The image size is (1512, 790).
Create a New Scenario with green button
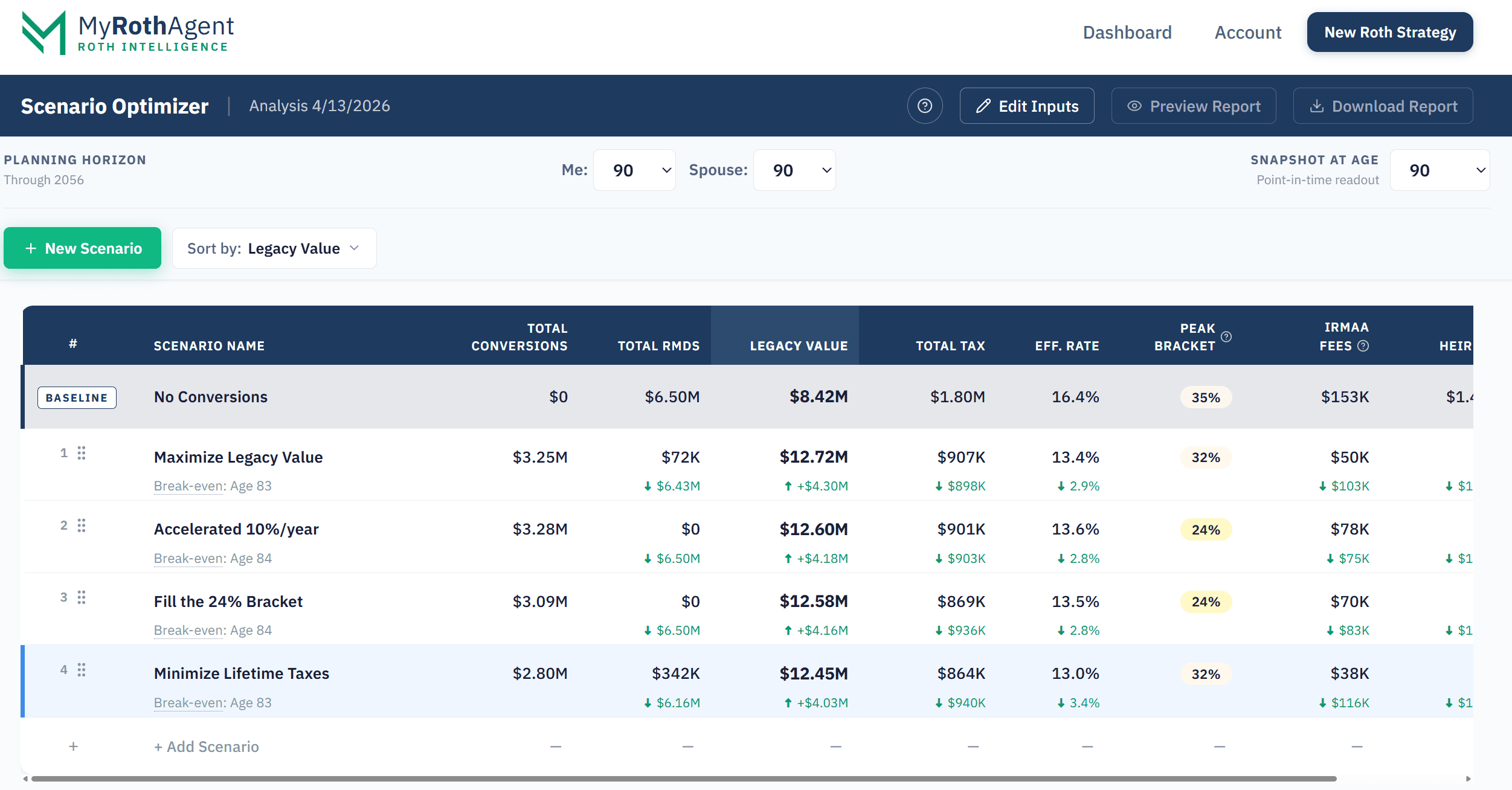83,248
